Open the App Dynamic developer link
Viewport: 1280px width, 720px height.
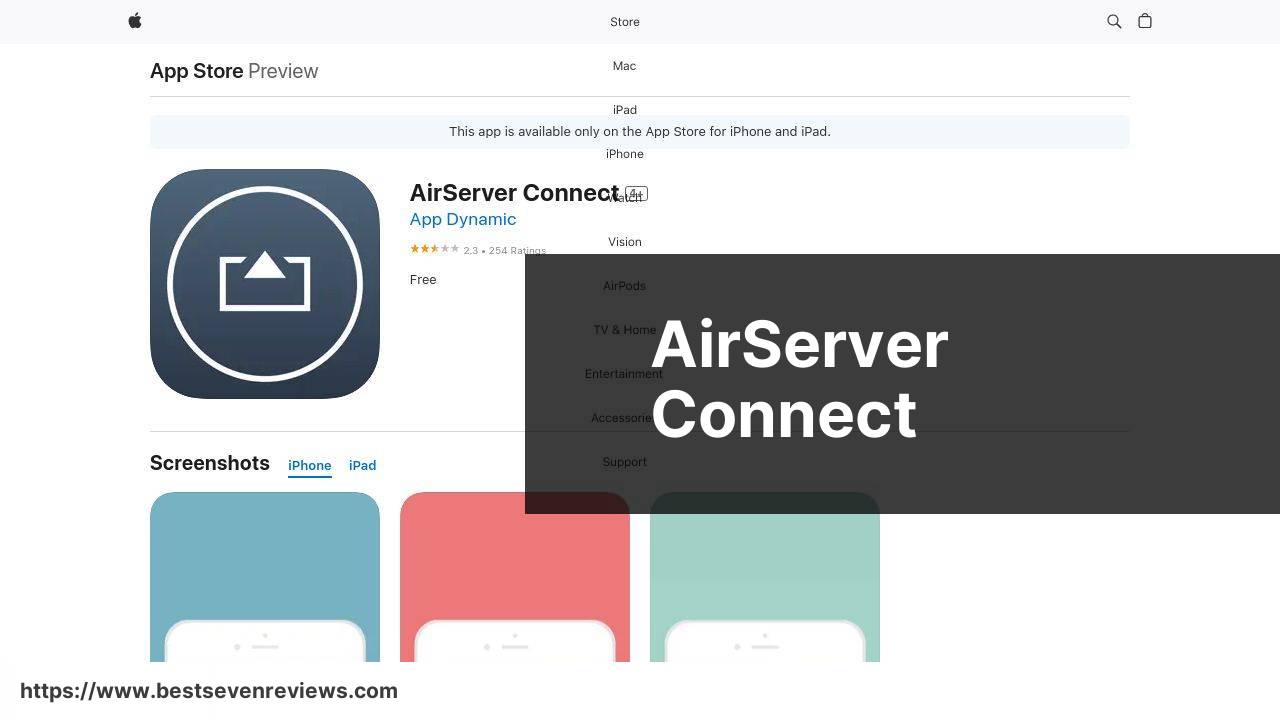pyautogui.click(x=463, y=219)
